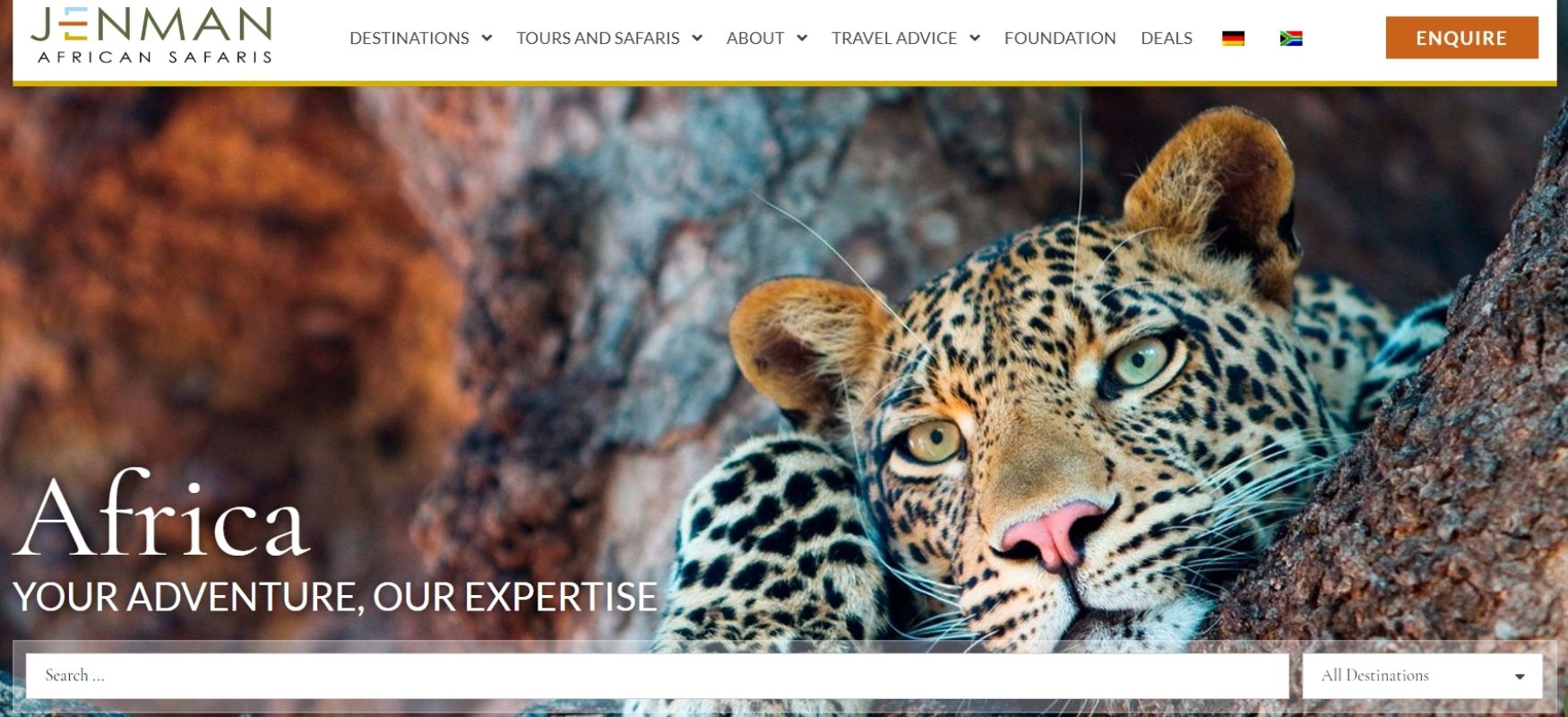The height and width of the screenshot is (717, 1568).
Task: Expand the Destinations menu chevron
Action: (487, 39)
